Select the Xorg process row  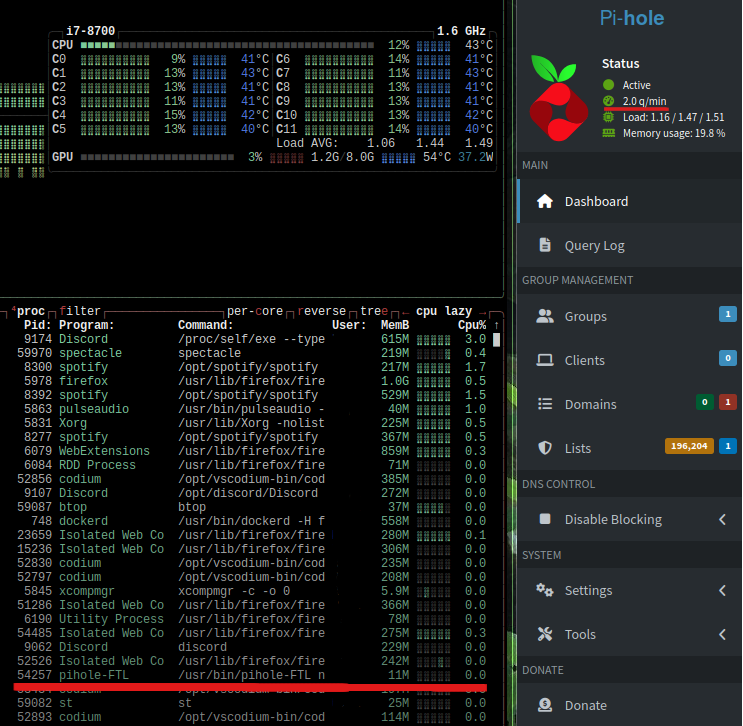click(251, 423)
